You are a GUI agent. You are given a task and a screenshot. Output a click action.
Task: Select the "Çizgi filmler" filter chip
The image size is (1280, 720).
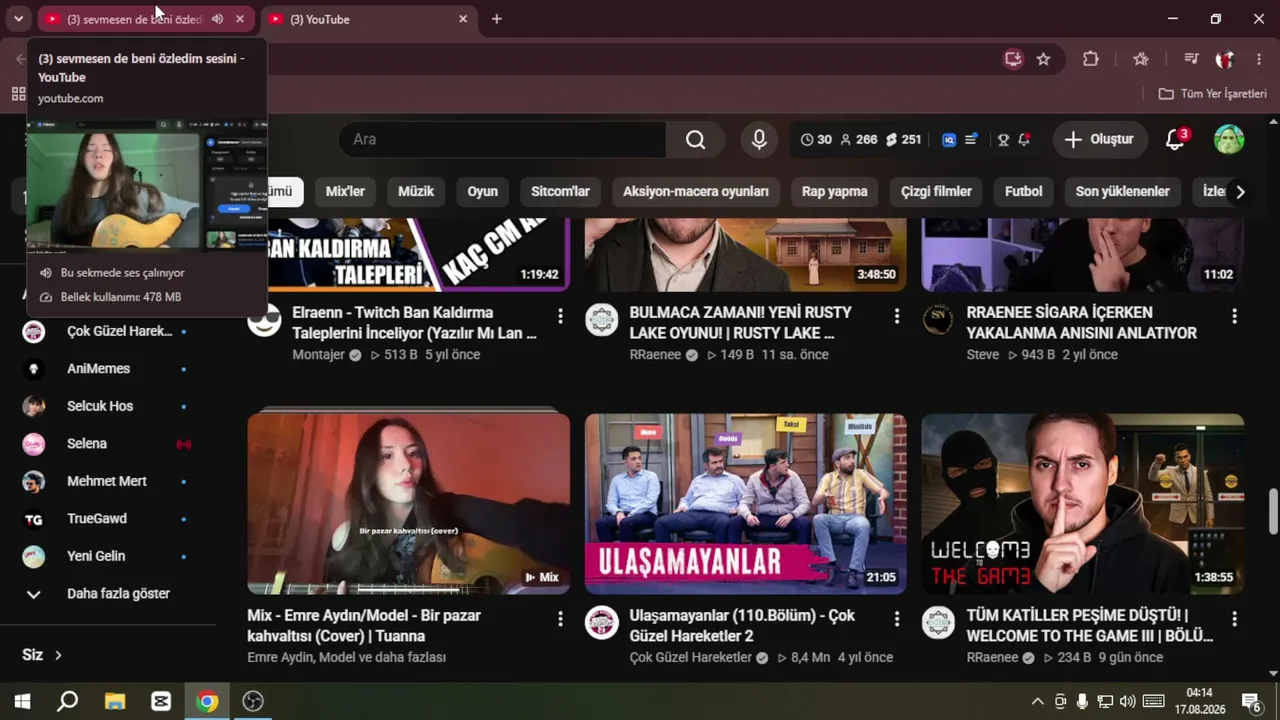coord(936,191)
